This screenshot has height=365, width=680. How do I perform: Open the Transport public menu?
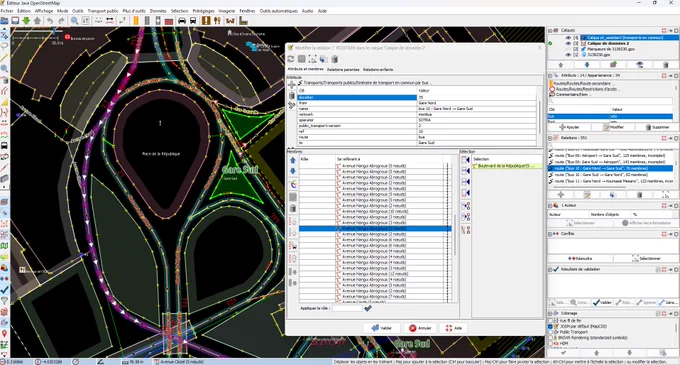click(103, 11)
